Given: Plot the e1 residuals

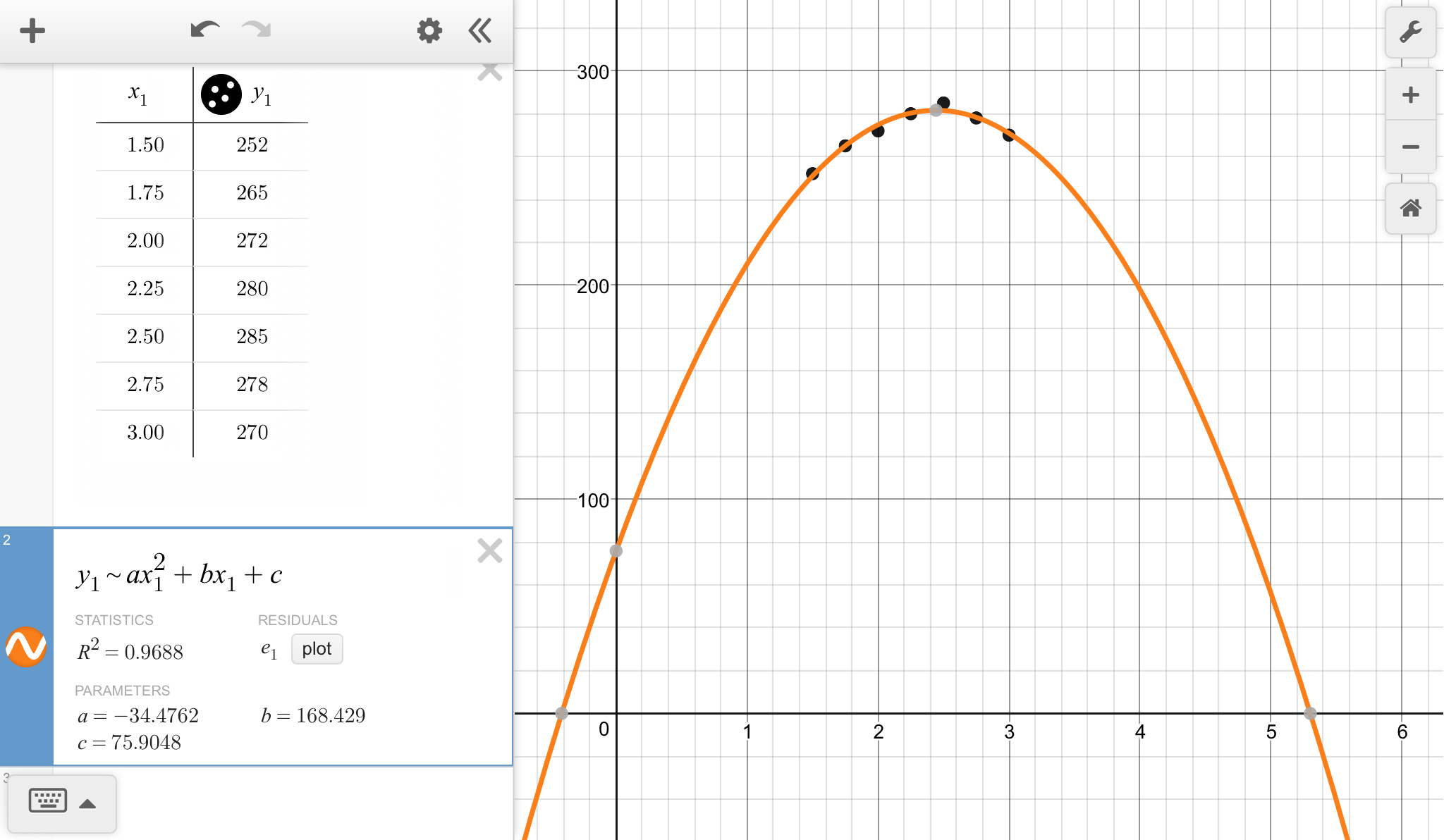Looking at the screenshot, I should pyautogui.click(x=317, y=649).
